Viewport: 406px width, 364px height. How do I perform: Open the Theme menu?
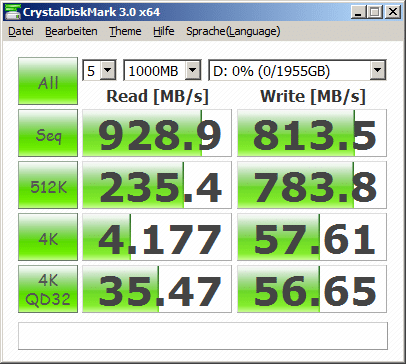tap(125, 31)
